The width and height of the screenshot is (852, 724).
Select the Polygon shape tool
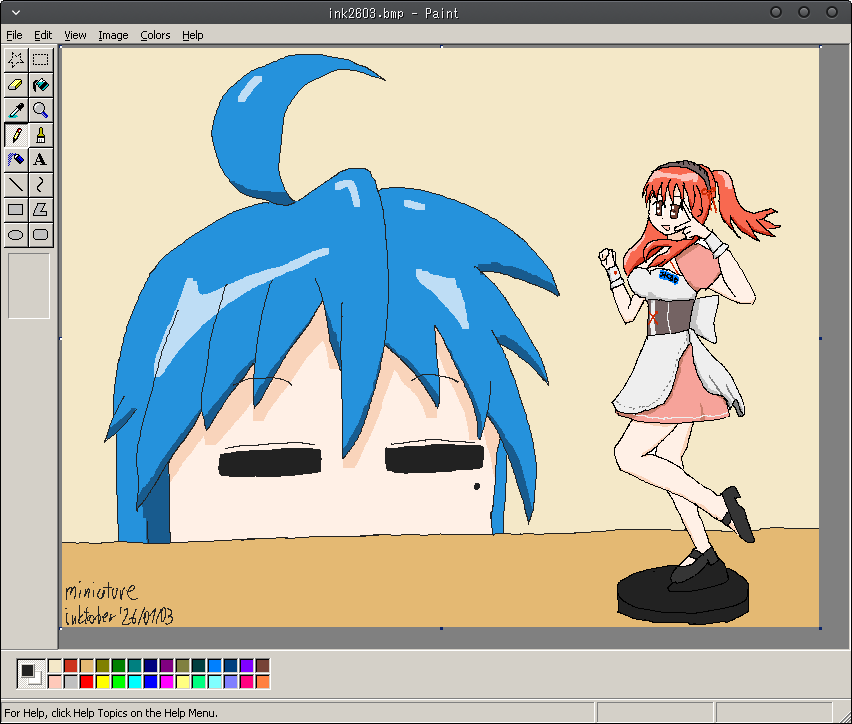(x=41, y=210)
